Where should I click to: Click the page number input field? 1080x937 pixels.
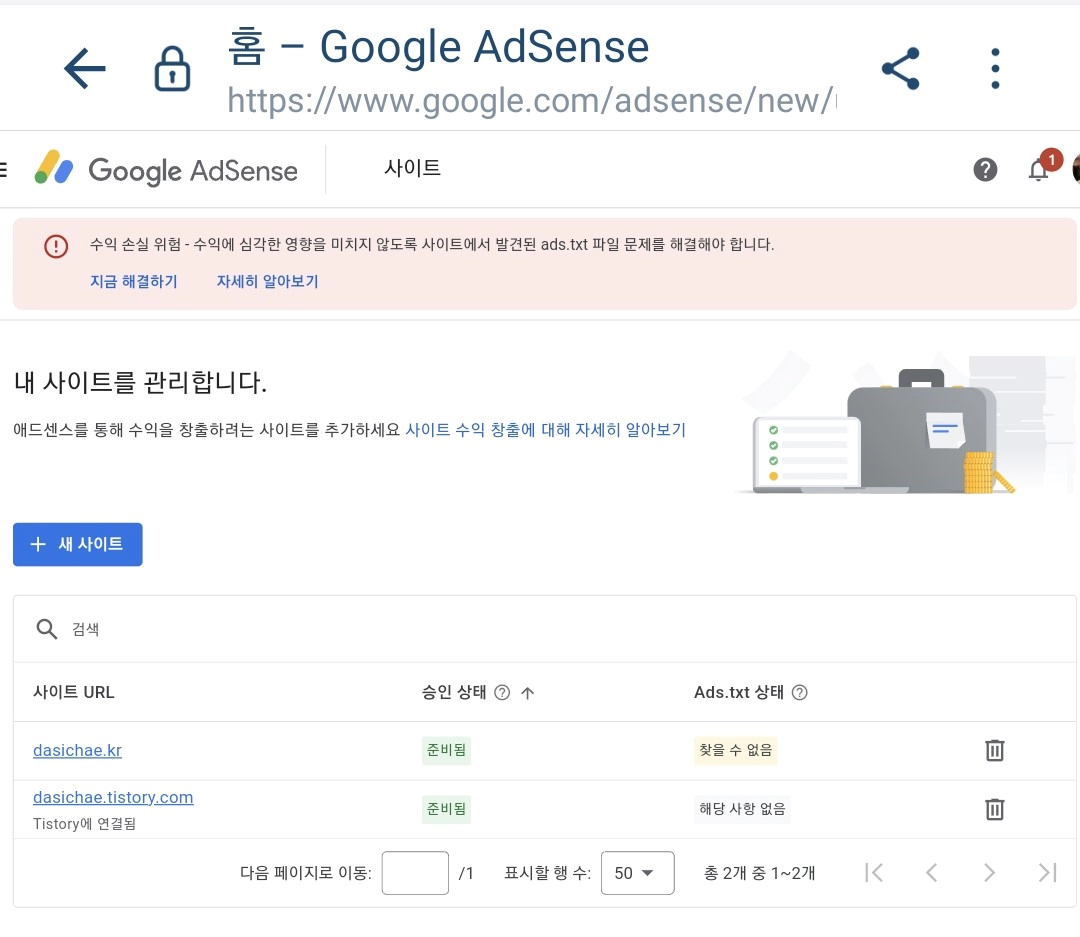click(x=414, y=872)
